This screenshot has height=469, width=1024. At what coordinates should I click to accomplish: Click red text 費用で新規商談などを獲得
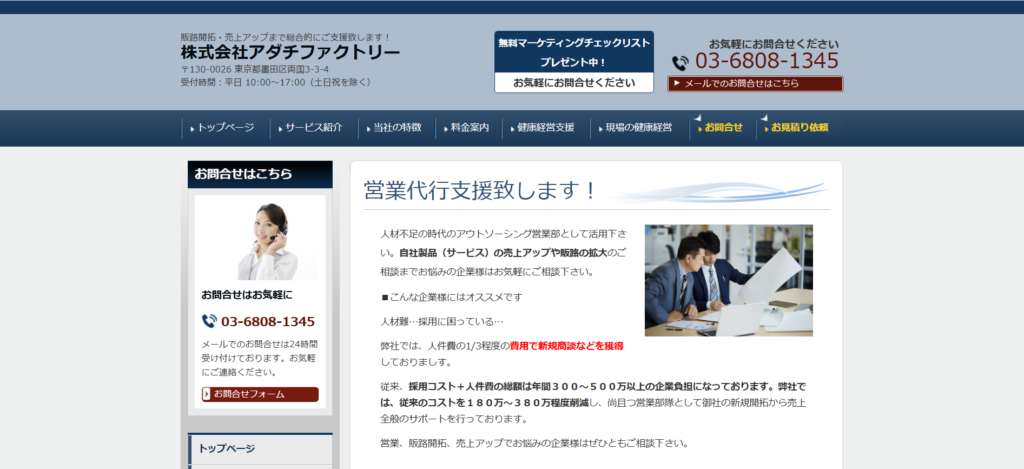pyautogui.click(x=566, y=346)
